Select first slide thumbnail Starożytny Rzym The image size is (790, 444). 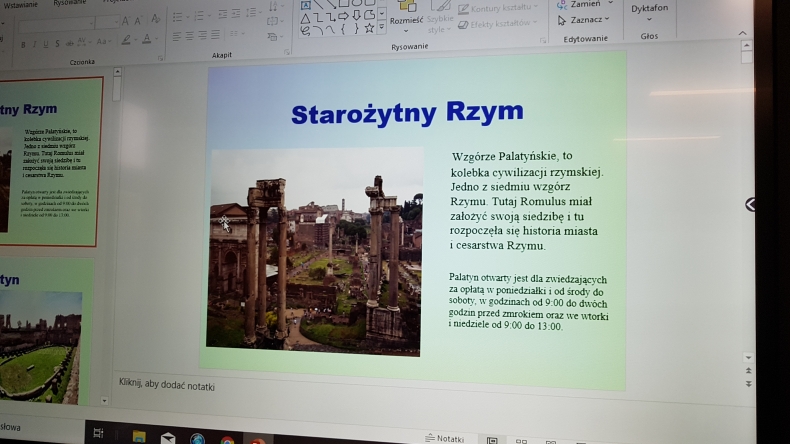click(50, 162)
